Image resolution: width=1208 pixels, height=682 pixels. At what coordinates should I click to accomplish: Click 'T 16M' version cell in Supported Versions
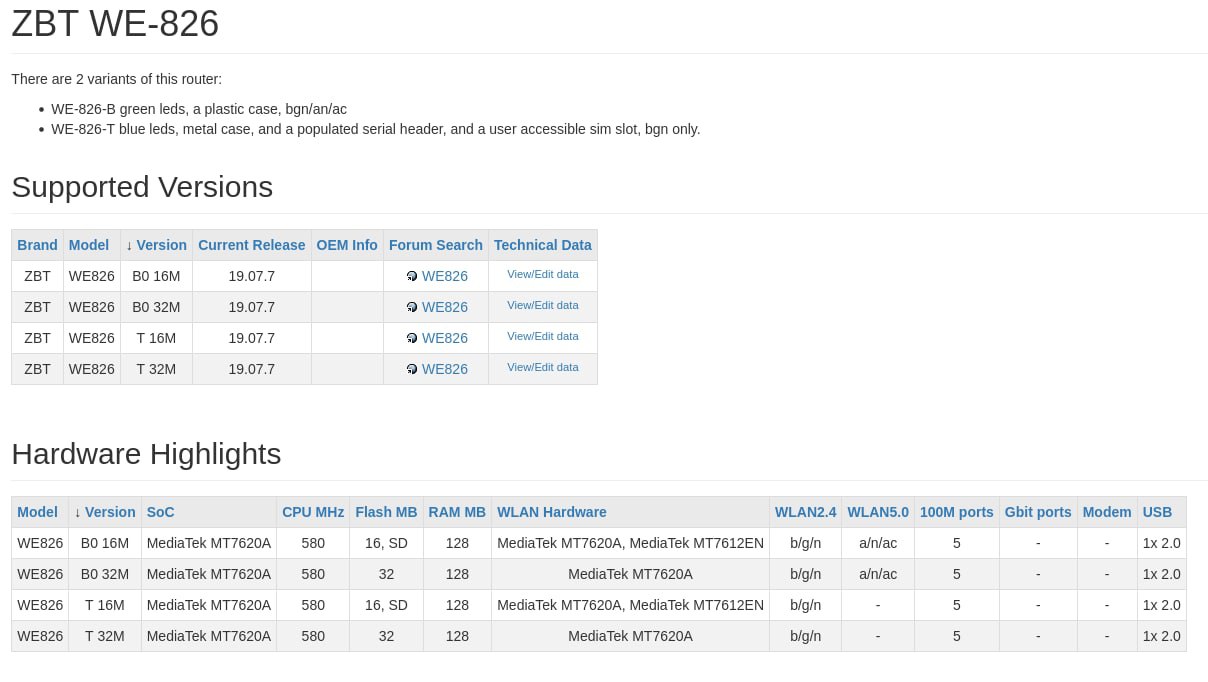pos(156,338)
